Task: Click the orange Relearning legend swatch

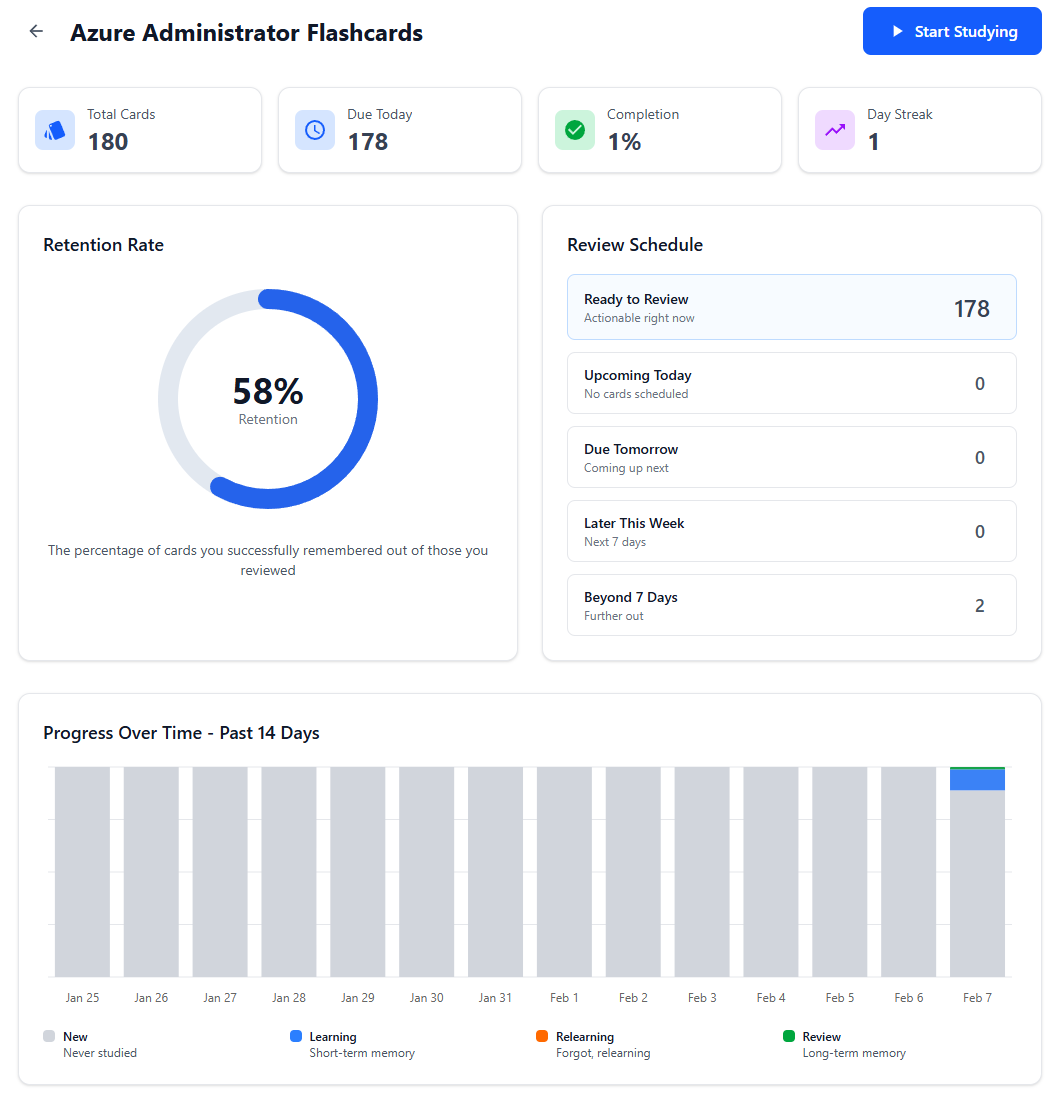Action: tap(542, 1037)
